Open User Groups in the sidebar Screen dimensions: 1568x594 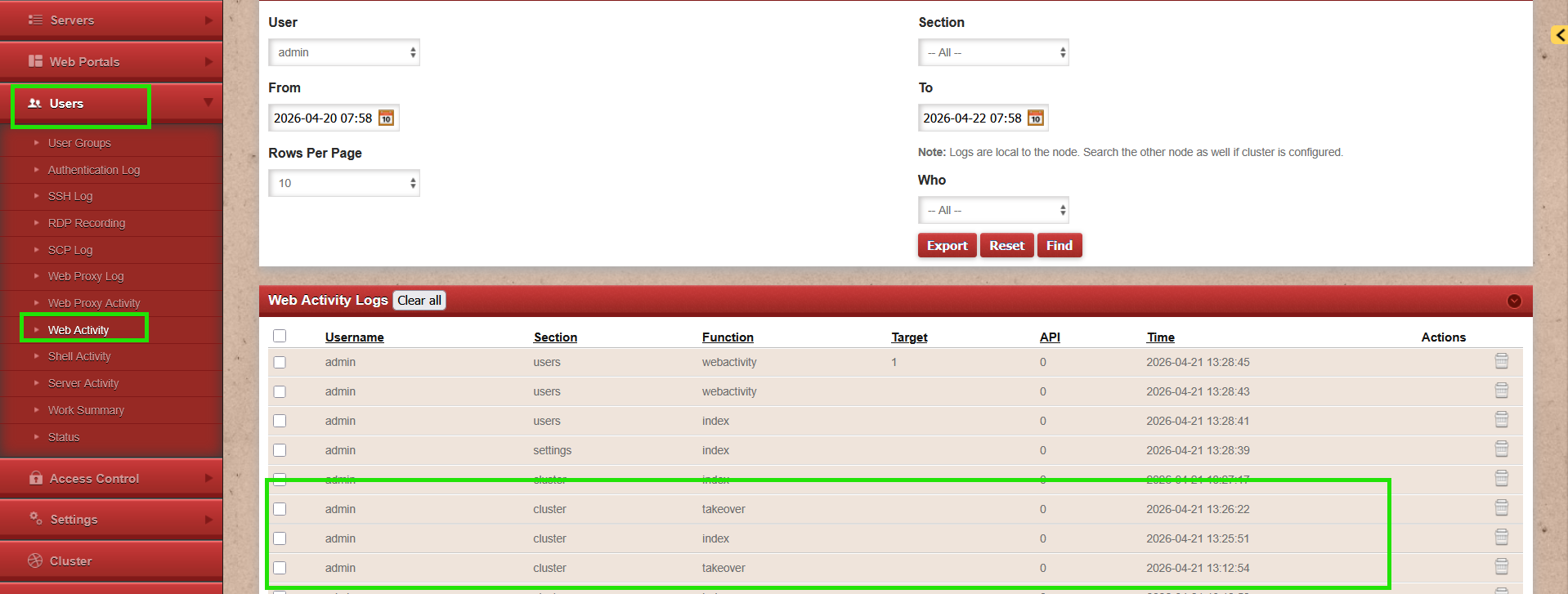[79, 143]
